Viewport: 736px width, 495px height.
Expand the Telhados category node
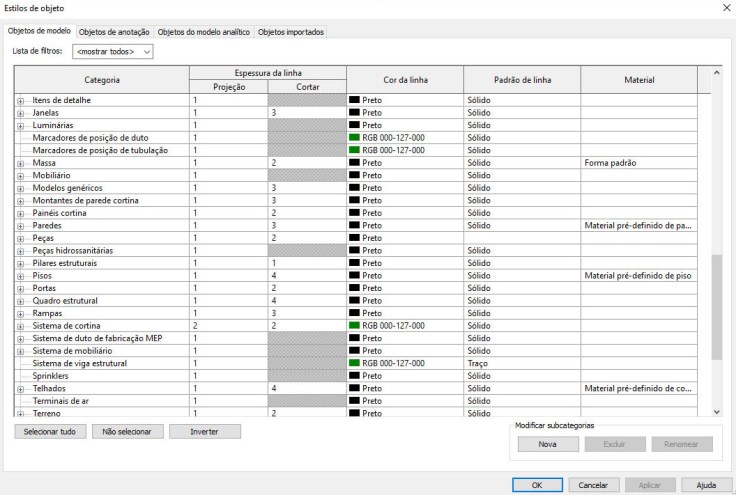coord(20,387)
